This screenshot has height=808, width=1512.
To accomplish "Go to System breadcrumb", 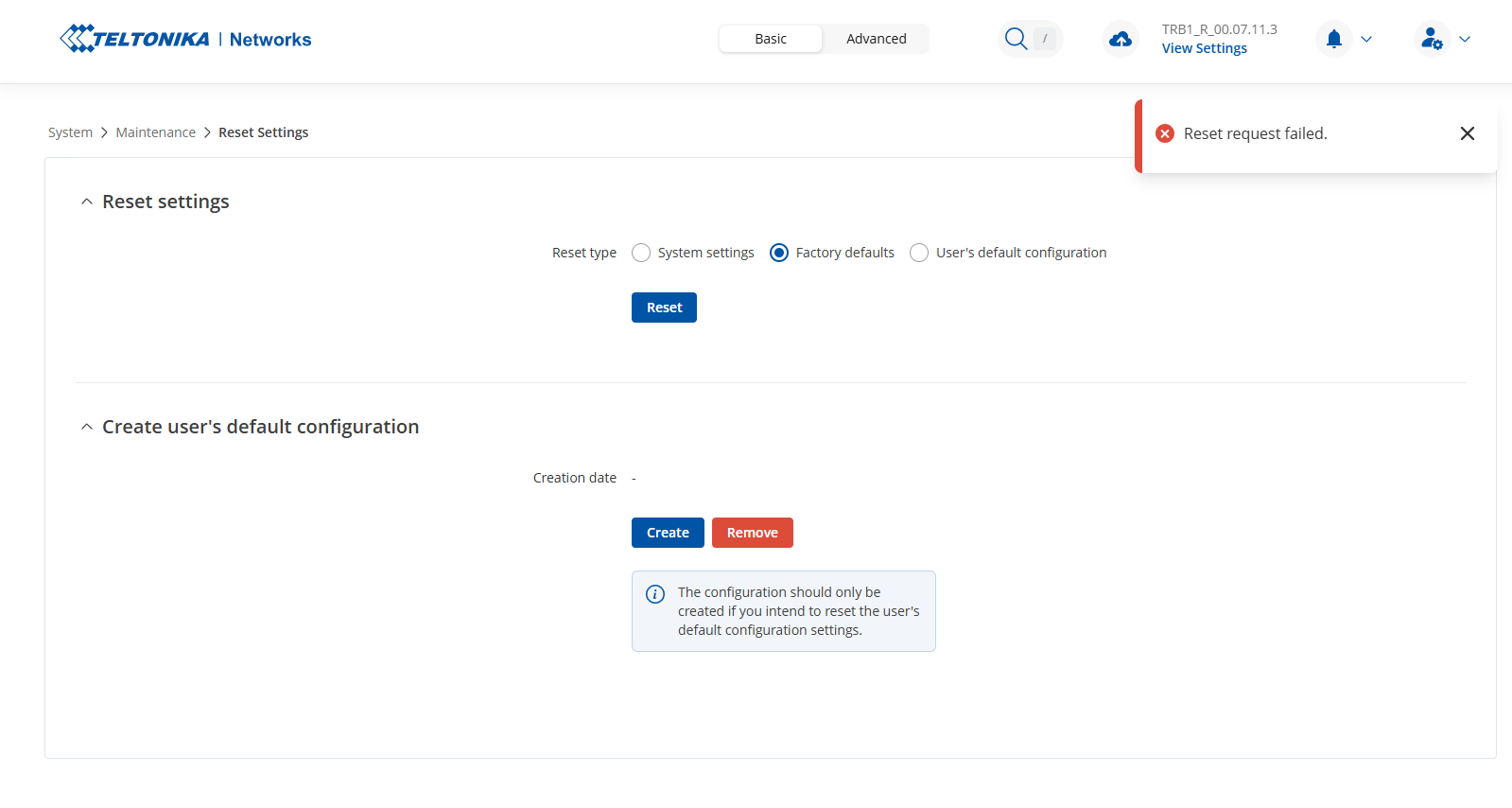I will point(71,132).
